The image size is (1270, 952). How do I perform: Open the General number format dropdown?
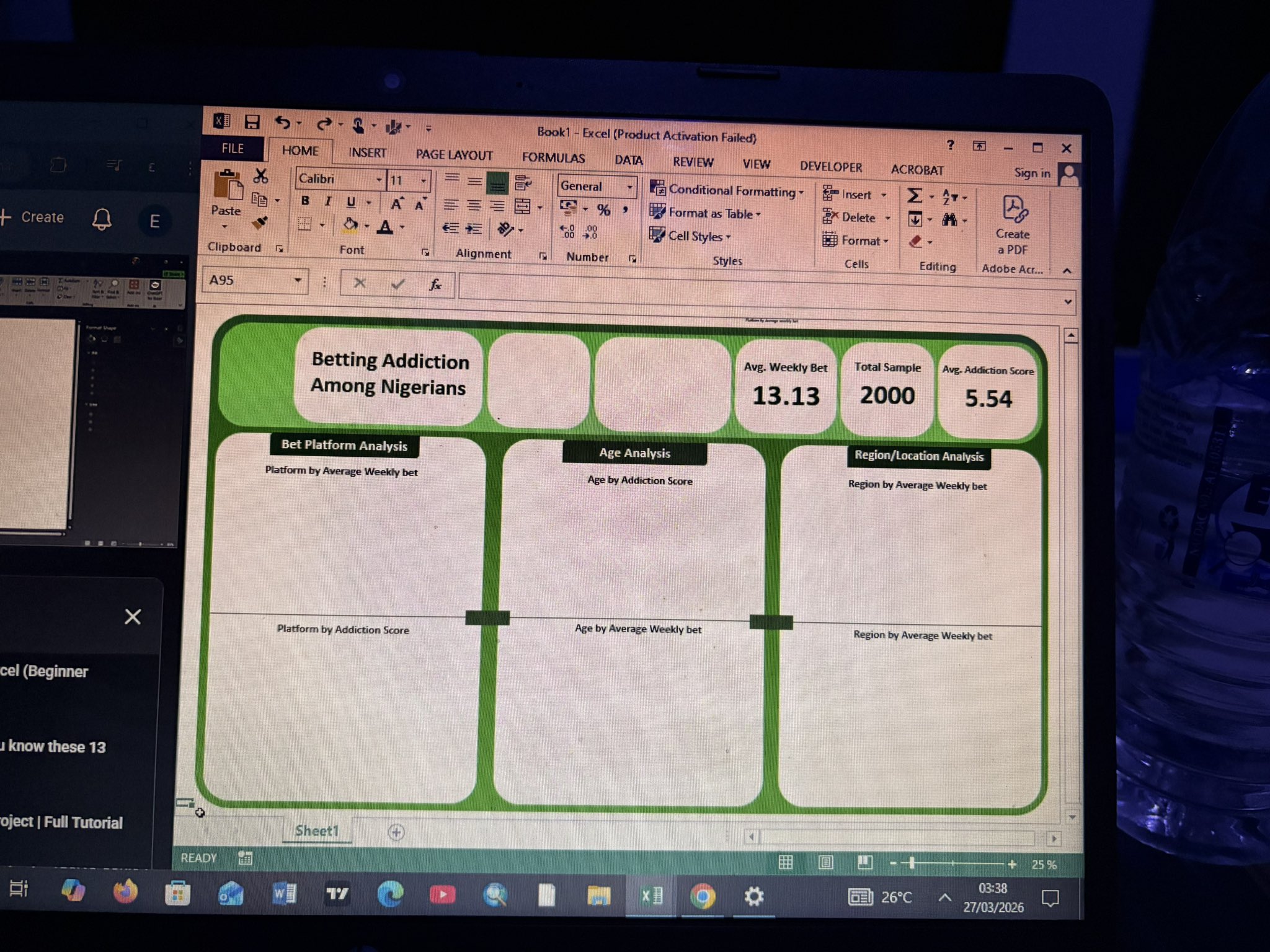pos(629,187)
